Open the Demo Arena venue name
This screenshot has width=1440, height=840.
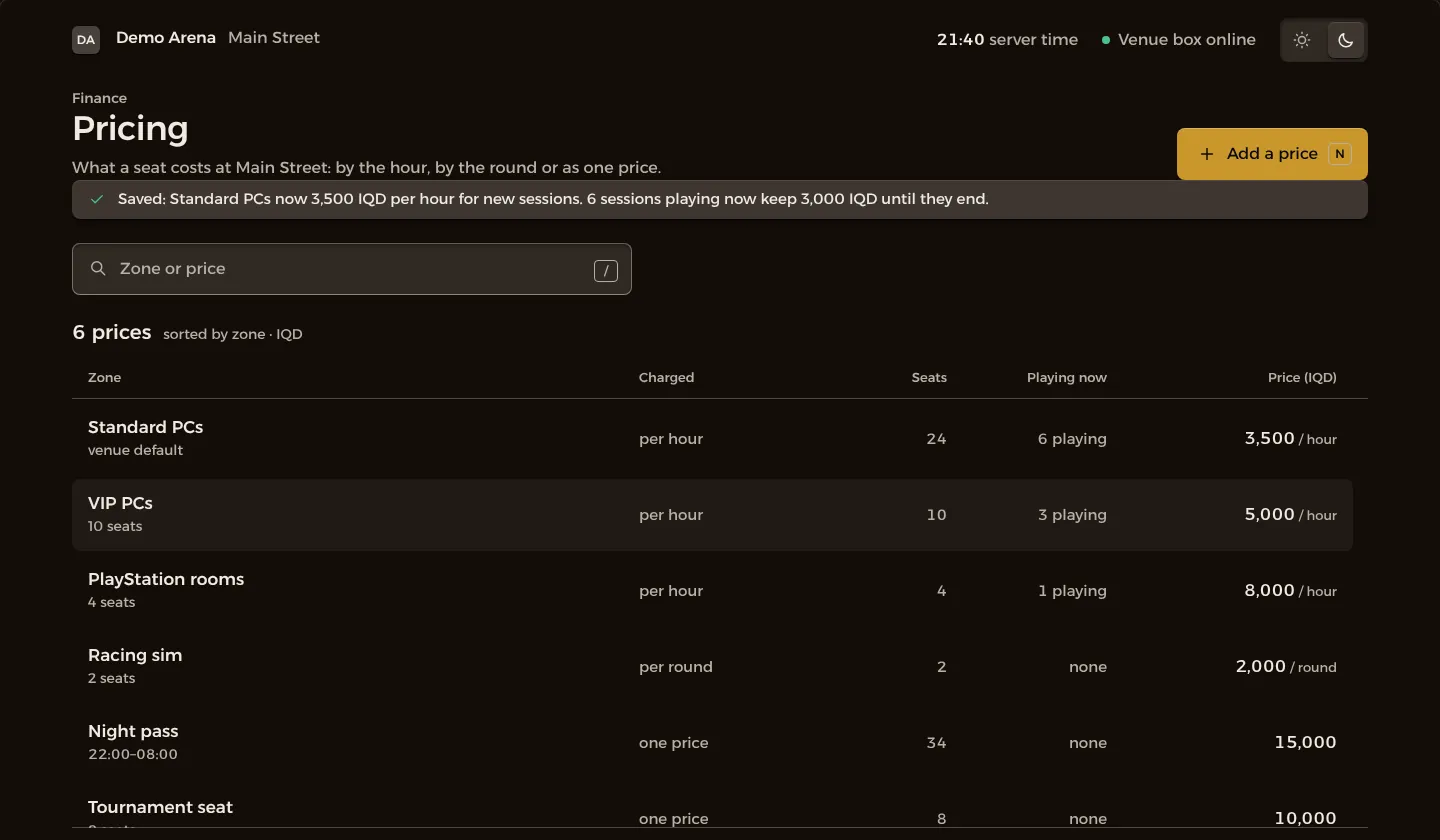click(166, 38)
